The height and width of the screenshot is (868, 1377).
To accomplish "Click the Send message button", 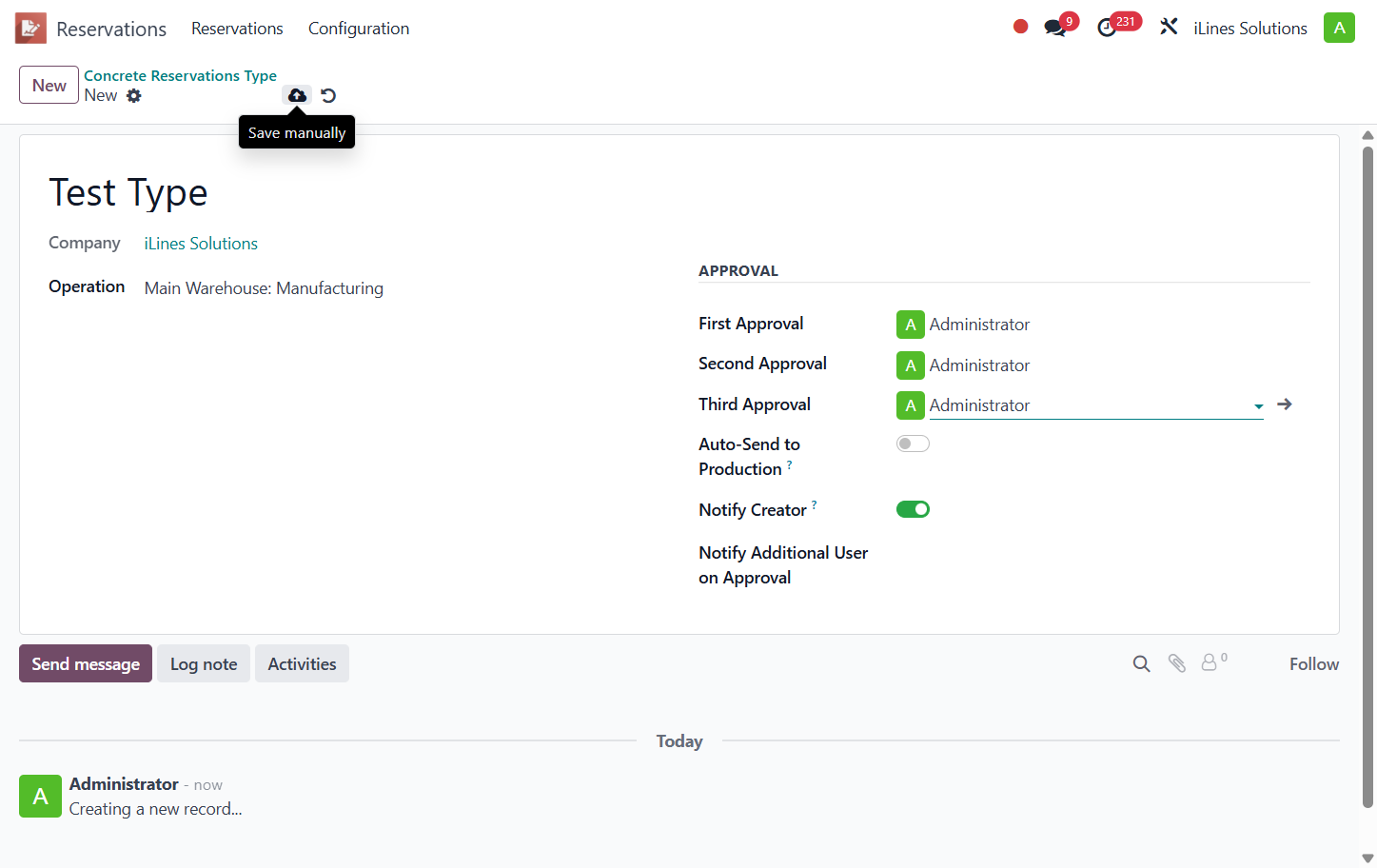I will [86, 663].
